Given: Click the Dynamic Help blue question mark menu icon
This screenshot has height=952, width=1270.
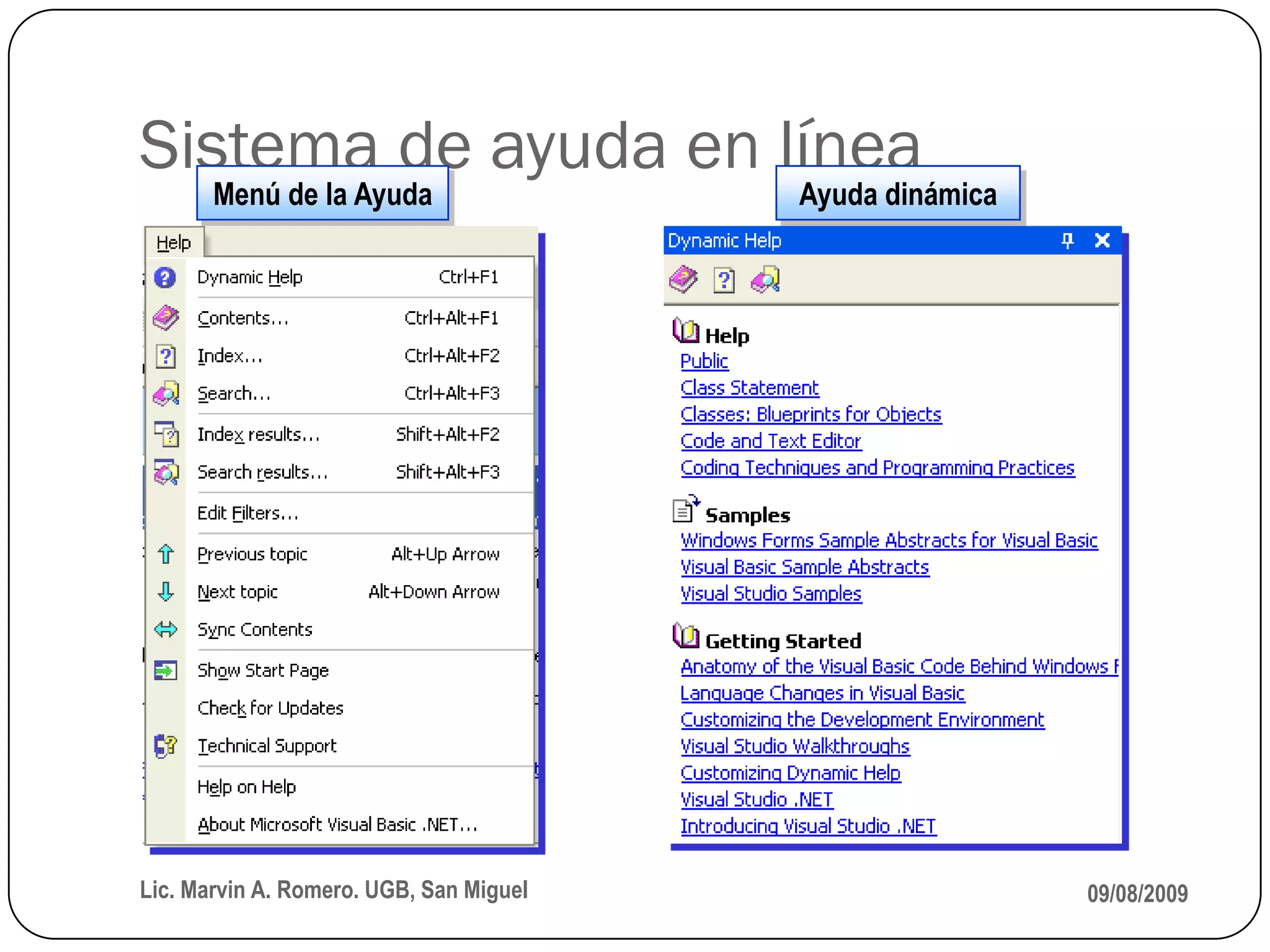Looking at the screenshot, I should 165,277.
